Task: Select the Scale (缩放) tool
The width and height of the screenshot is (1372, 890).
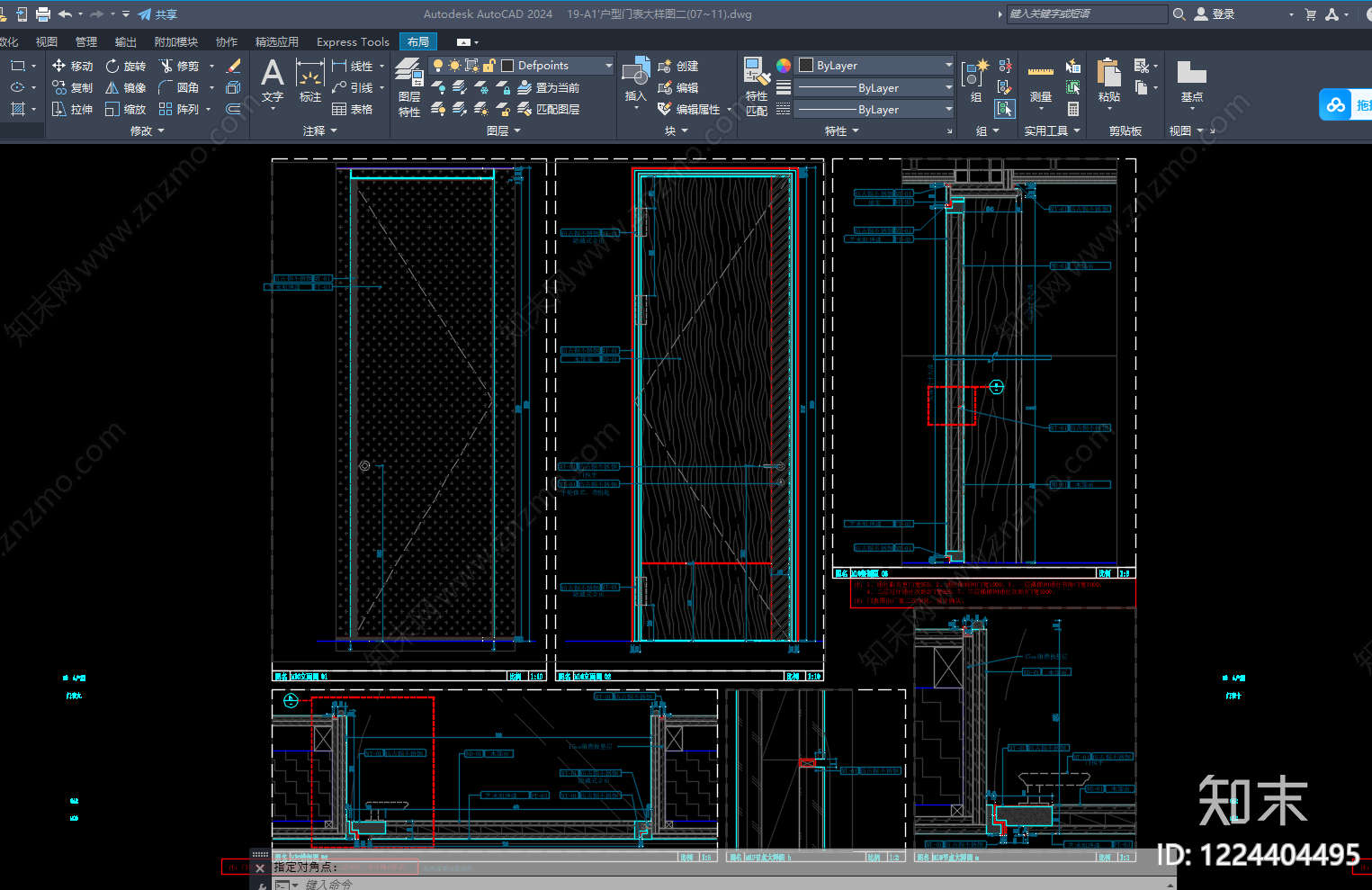Action: coord(125,109)
